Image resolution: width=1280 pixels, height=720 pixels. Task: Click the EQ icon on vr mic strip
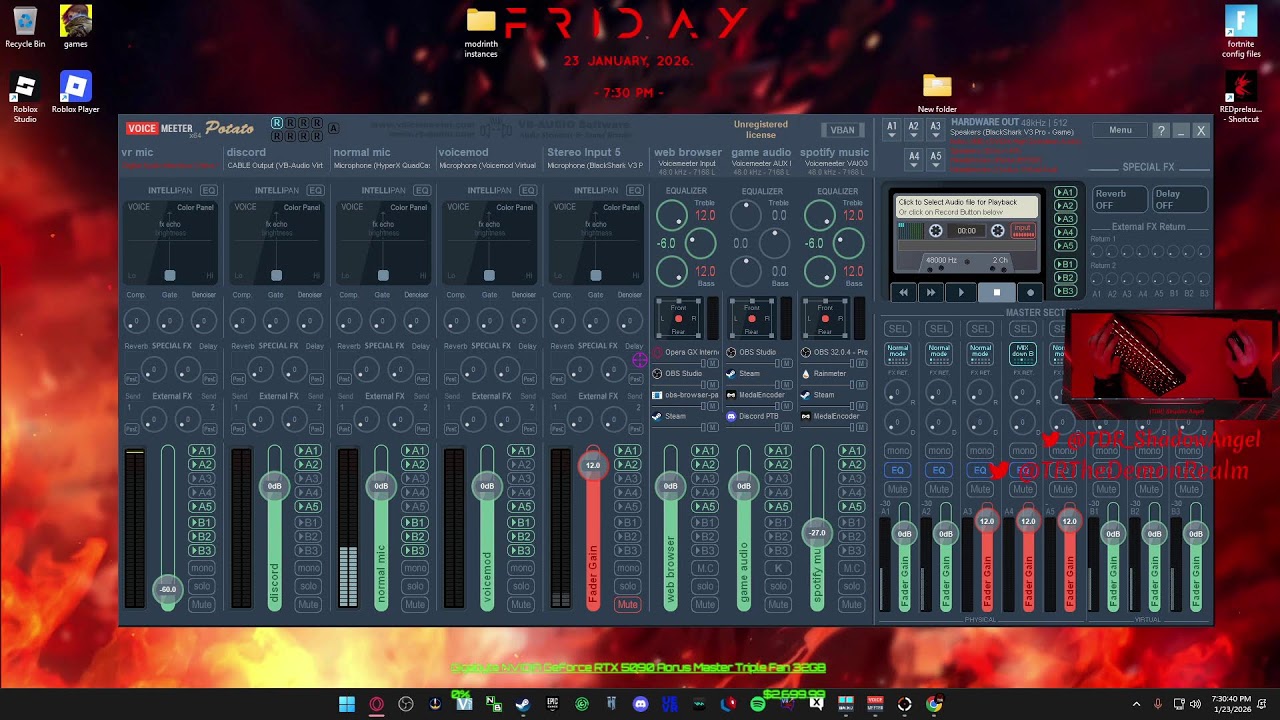coord(208,190)
